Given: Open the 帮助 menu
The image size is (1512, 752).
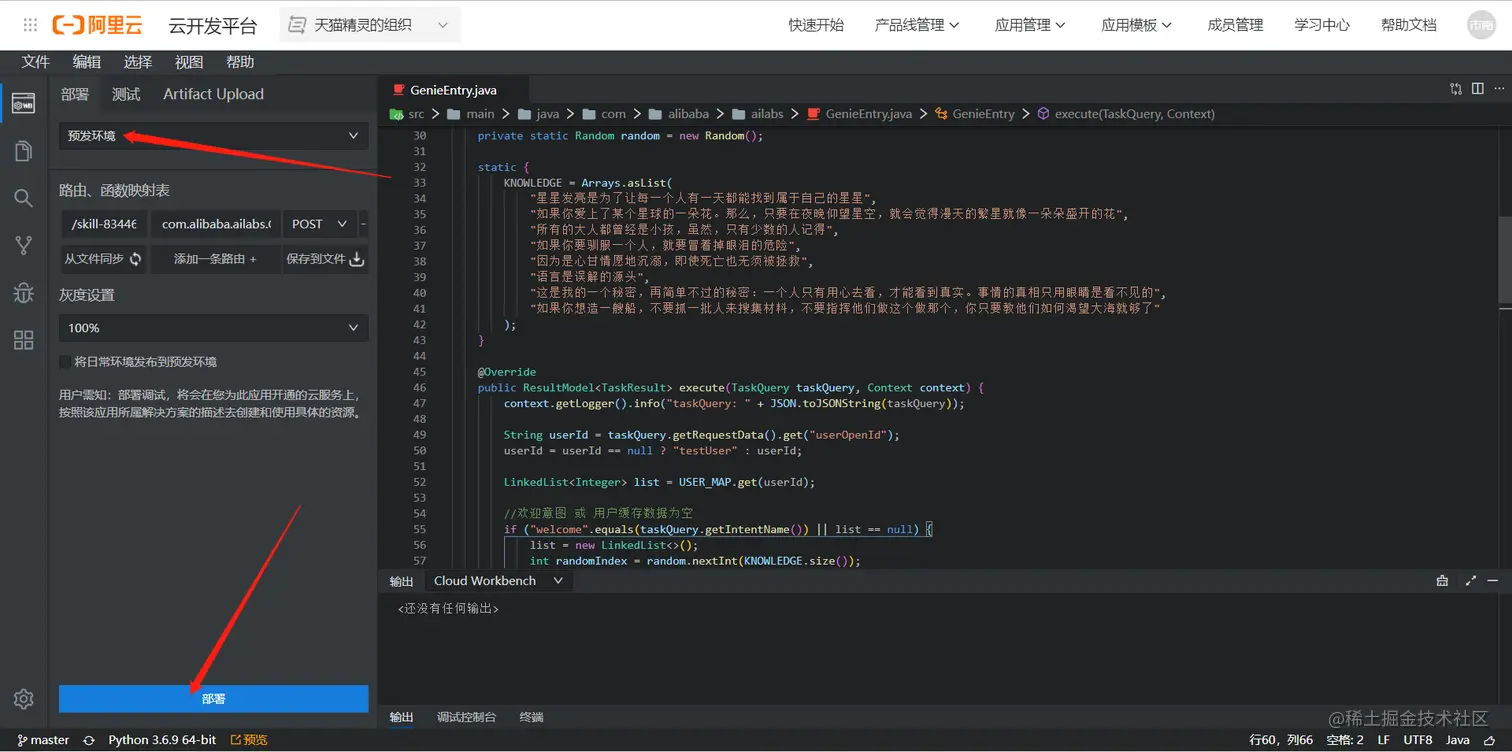Looking at the screenshot, I should (x=240, y=62).
